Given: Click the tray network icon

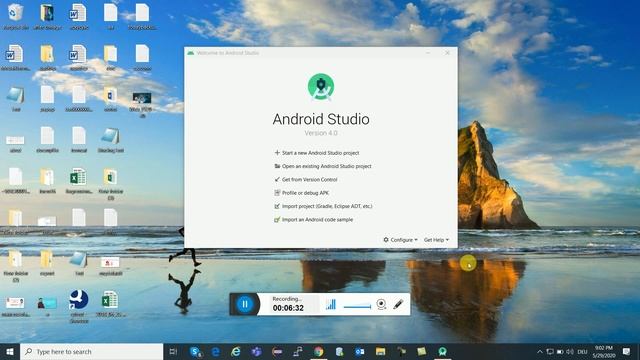Looking at the screenshot, I should point(550,351).
